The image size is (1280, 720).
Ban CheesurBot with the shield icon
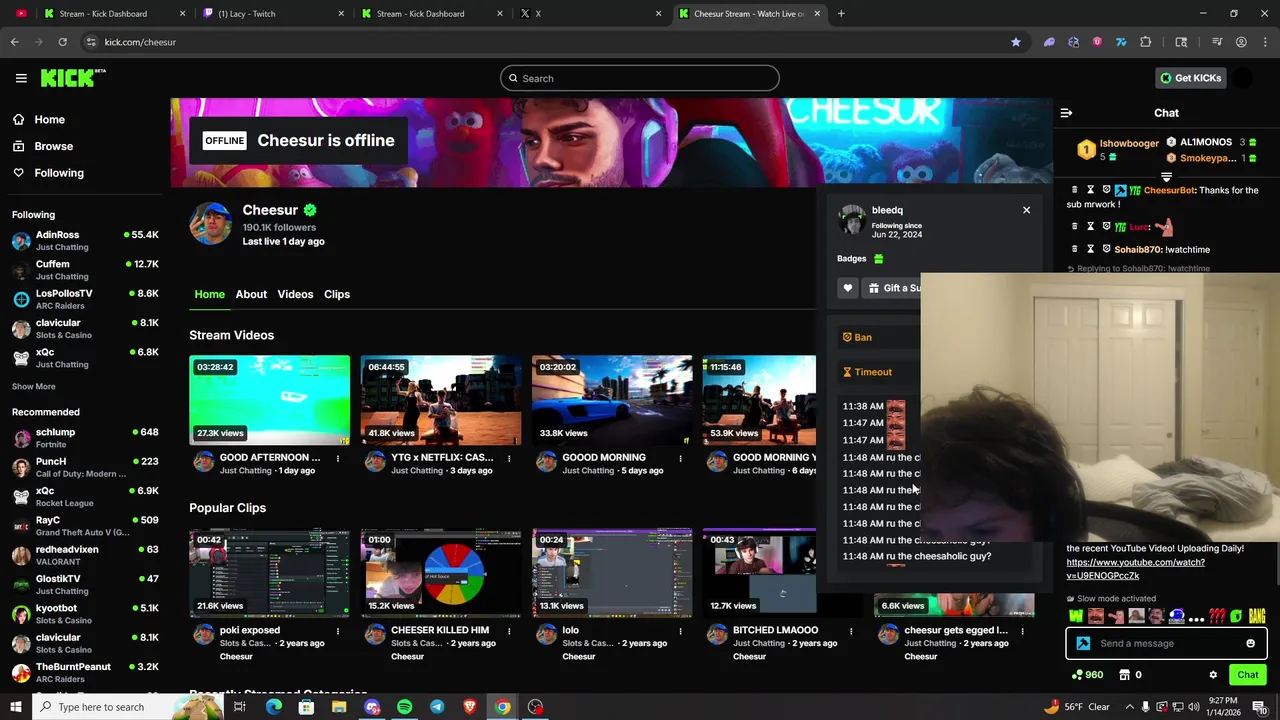point(1106,190)
